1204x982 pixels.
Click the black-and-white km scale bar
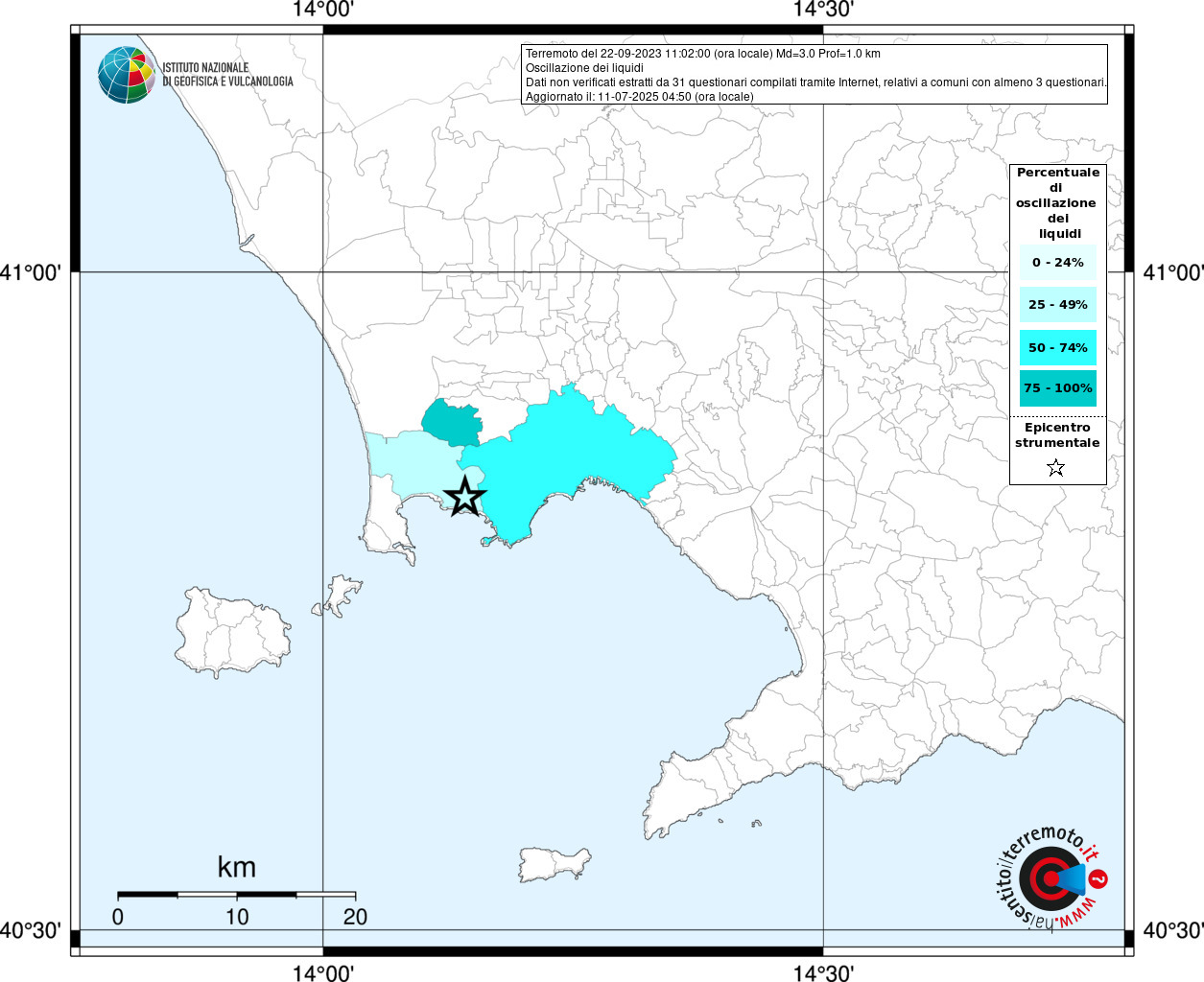pos(237,895)
